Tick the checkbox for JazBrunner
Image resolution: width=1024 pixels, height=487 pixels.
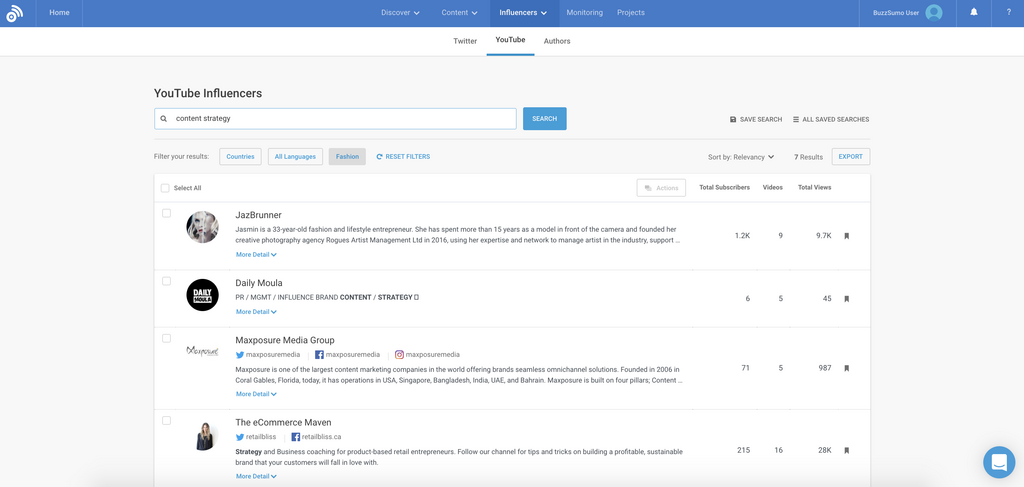pos(166,213)
